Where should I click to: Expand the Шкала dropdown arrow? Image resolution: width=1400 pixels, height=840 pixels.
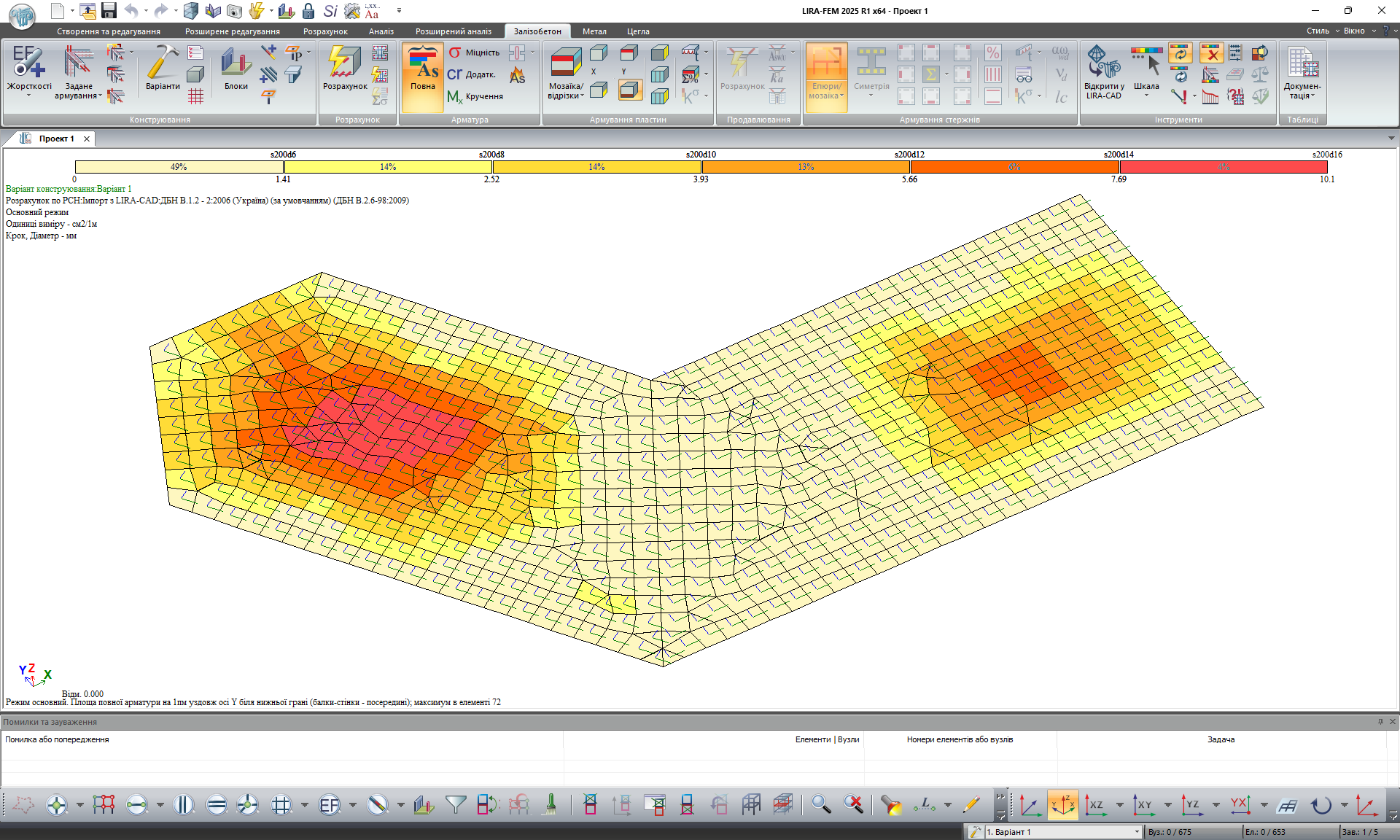coord(1146,96)
